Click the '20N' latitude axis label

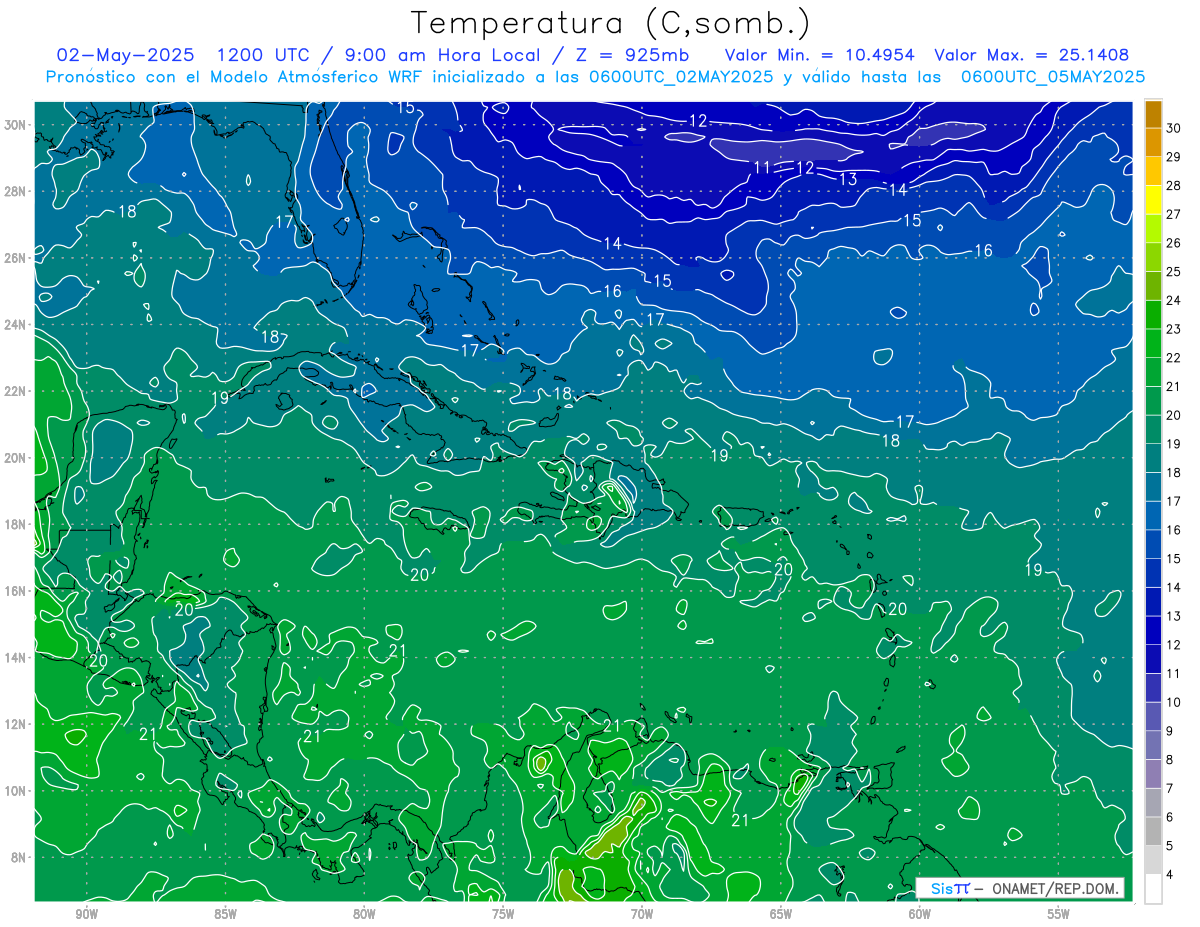pyautogui.click(x=16, y=458)
